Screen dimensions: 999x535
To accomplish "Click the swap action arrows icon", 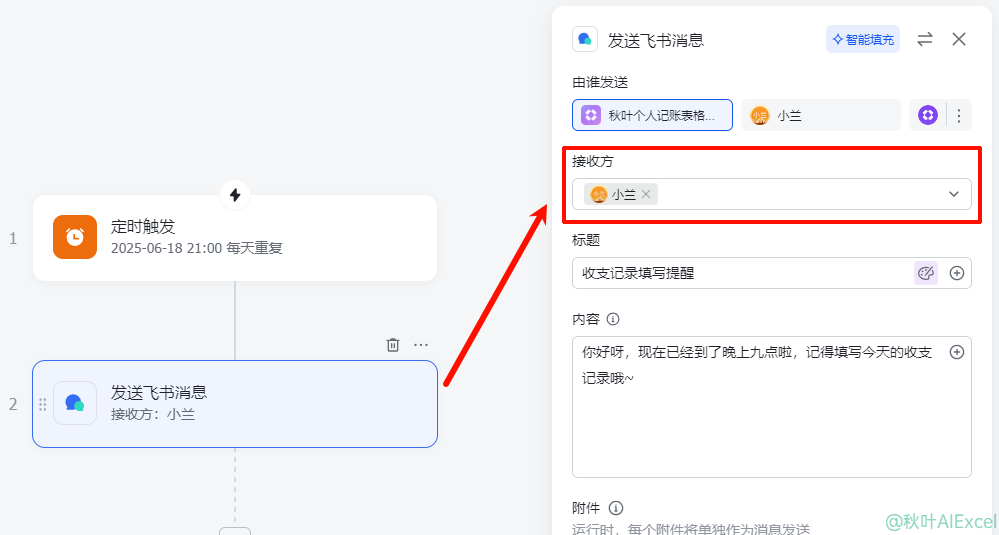I will (x=924, y=39).
